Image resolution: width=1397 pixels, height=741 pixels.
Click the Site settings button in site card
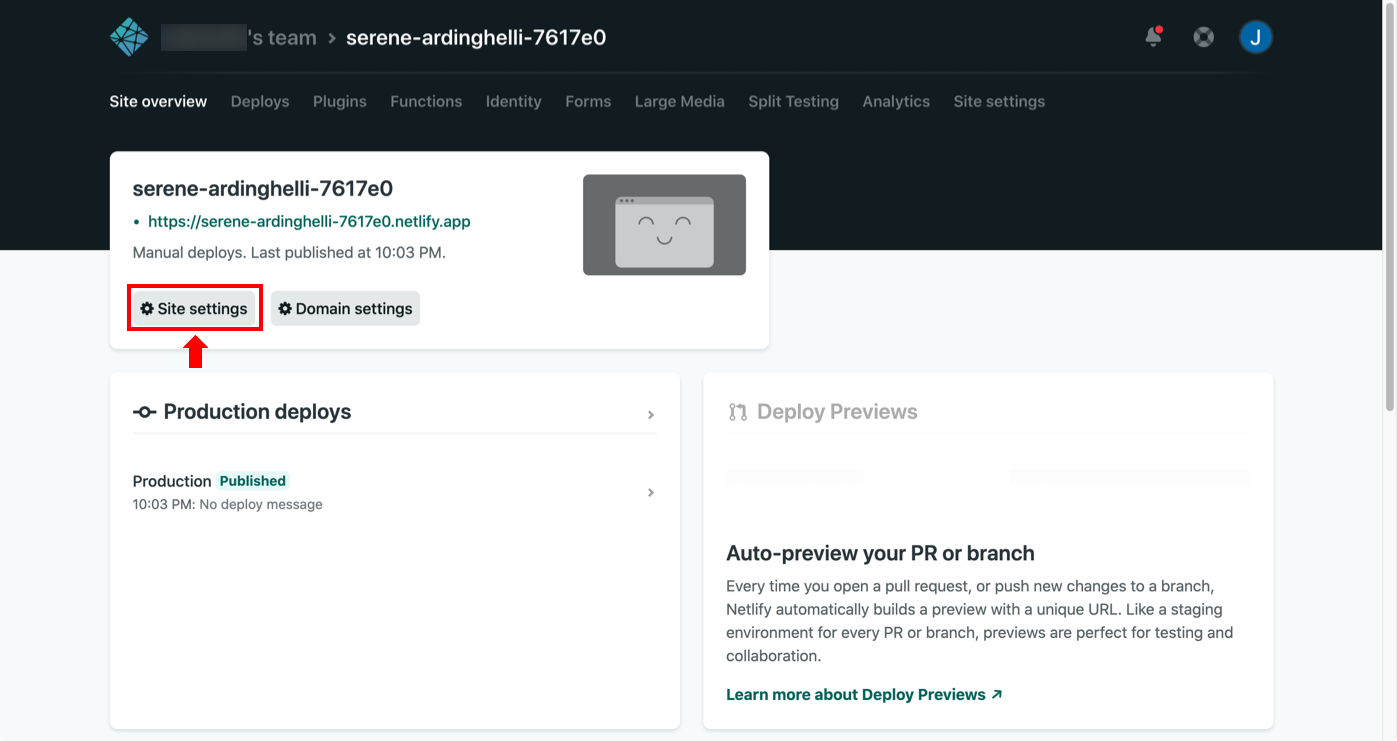[195, 308]
